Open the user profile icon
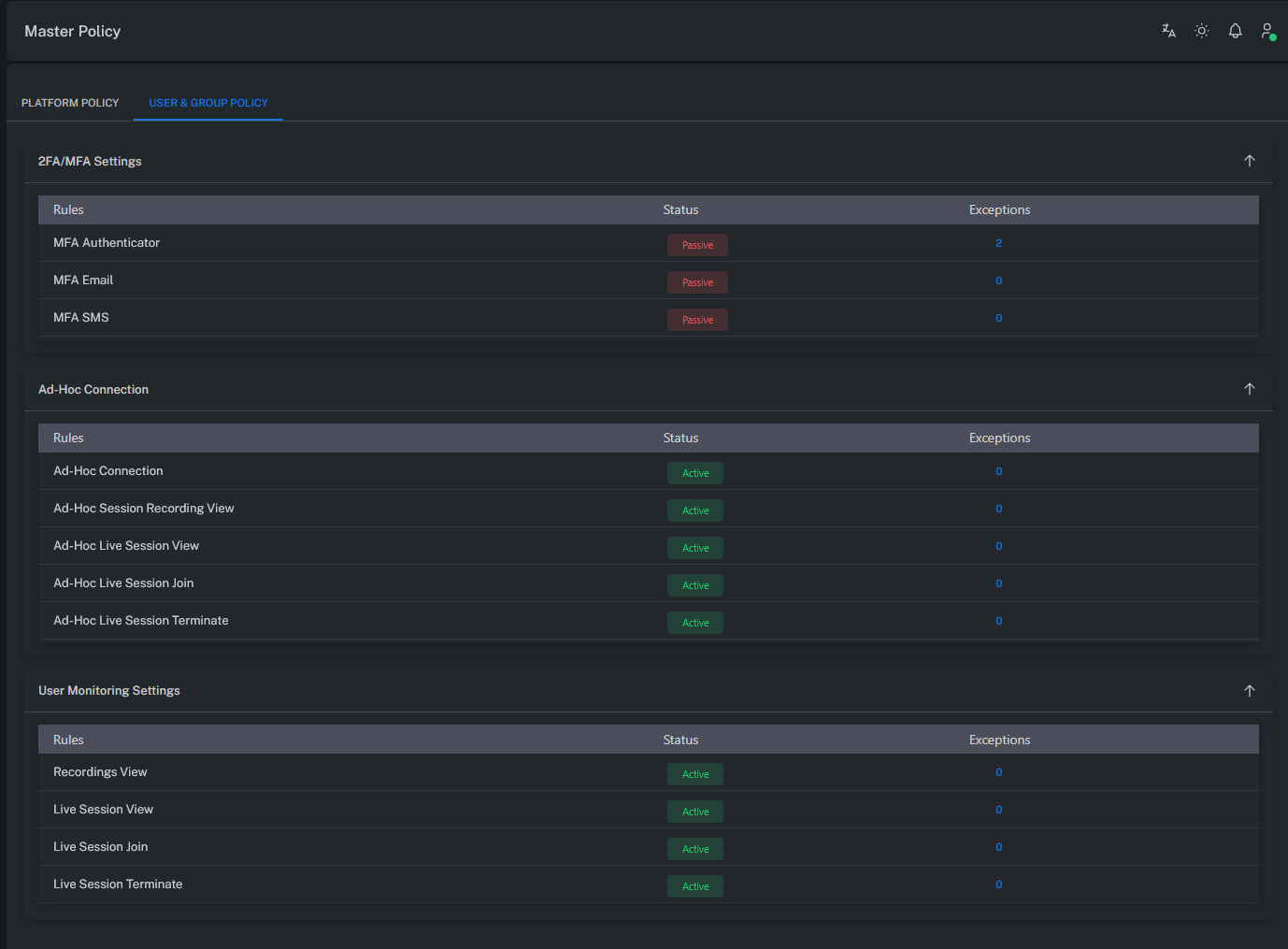 tap(1267, 31)
